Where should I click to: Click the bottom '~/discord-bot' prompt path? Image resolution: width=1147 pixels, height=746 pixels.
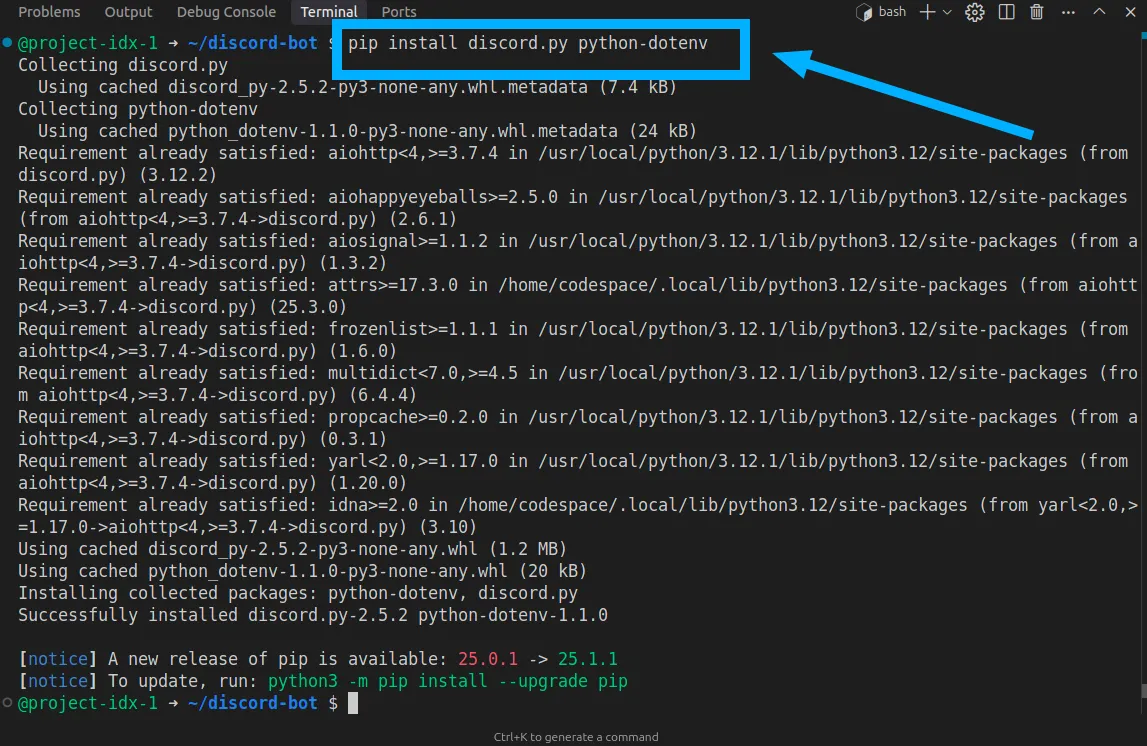tap(252, 703)
